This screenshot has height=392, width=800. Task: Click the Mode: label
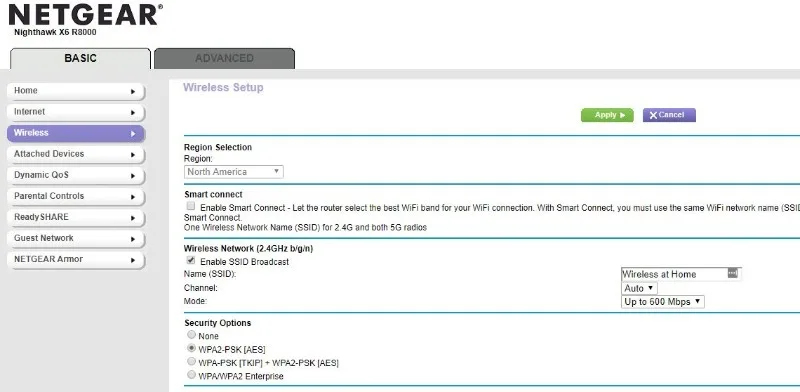[195, 301]
